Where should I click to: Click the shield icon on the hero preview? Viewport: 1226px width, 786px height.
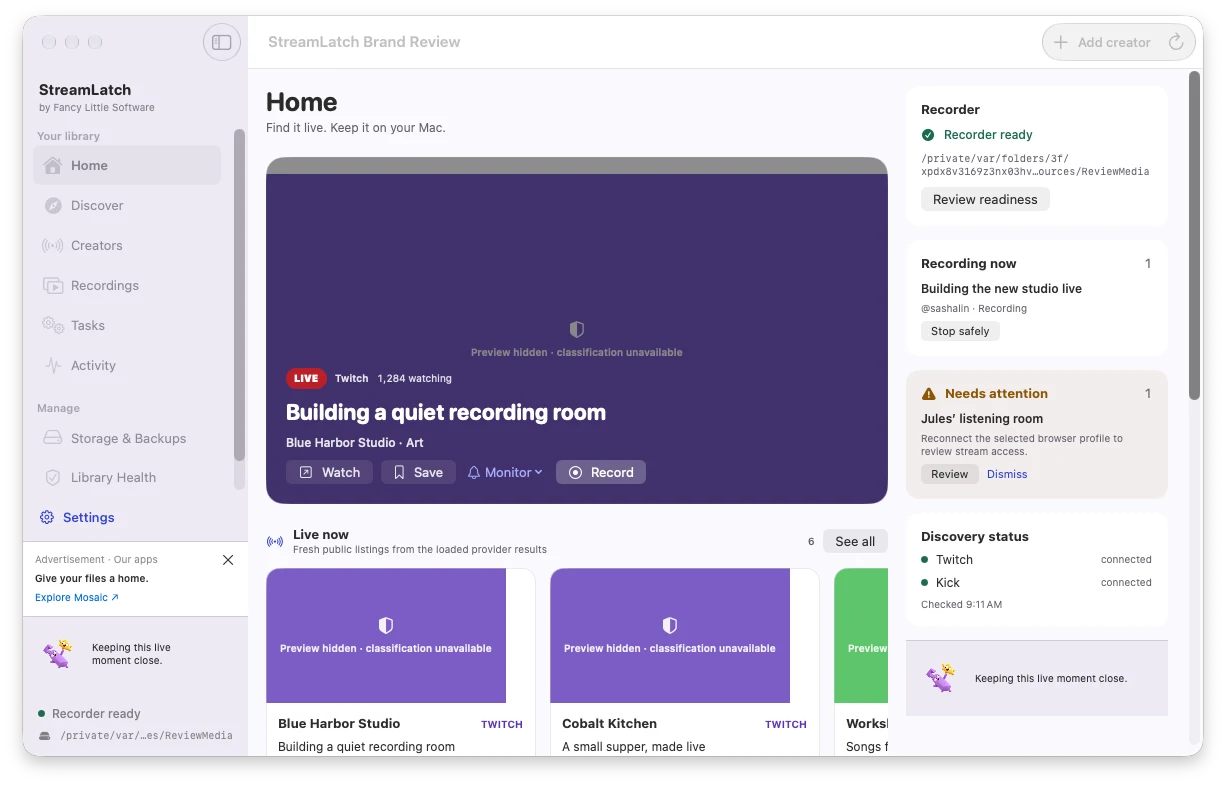click(x=576, y=329)
